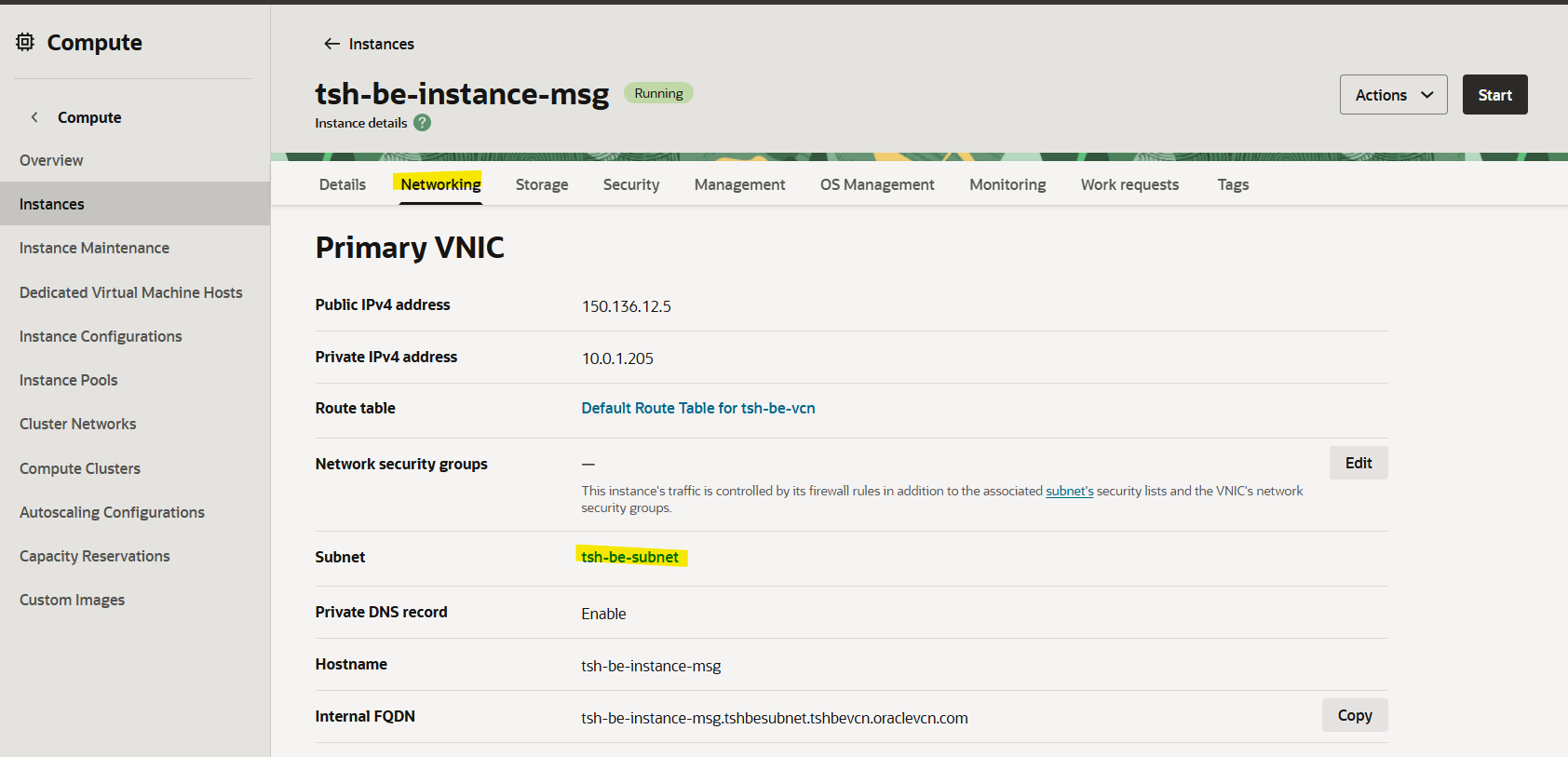Open the Storage tab

(541, 184)
